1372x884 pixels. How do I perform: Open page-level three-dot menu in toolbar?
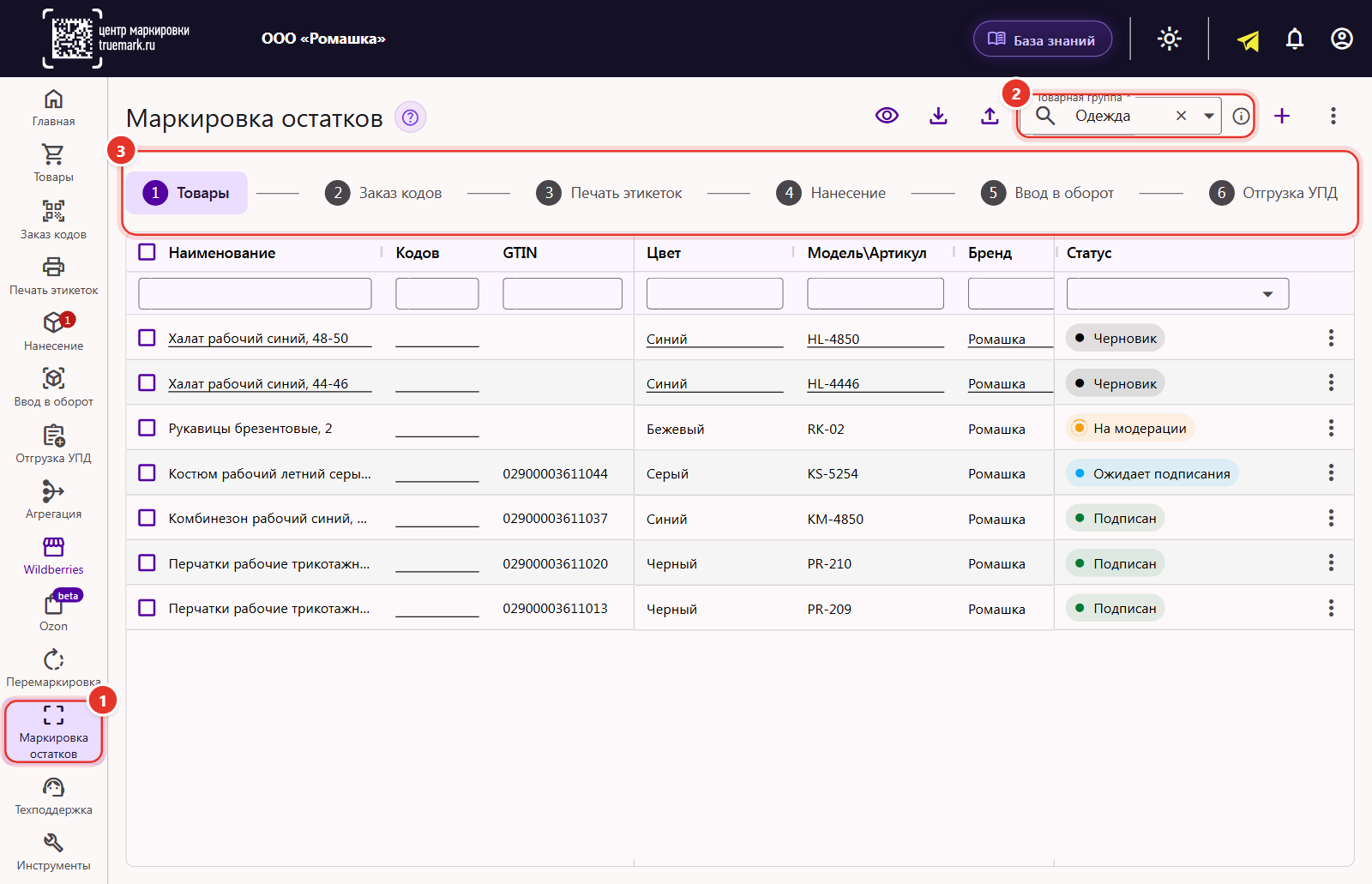[1333, 116]
